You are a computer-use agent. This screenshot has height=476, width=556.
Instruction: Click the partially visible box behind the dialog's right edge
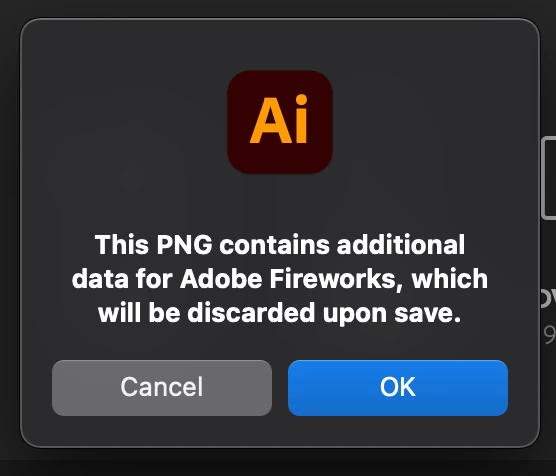pyautogui.click(x=549, y=177)
